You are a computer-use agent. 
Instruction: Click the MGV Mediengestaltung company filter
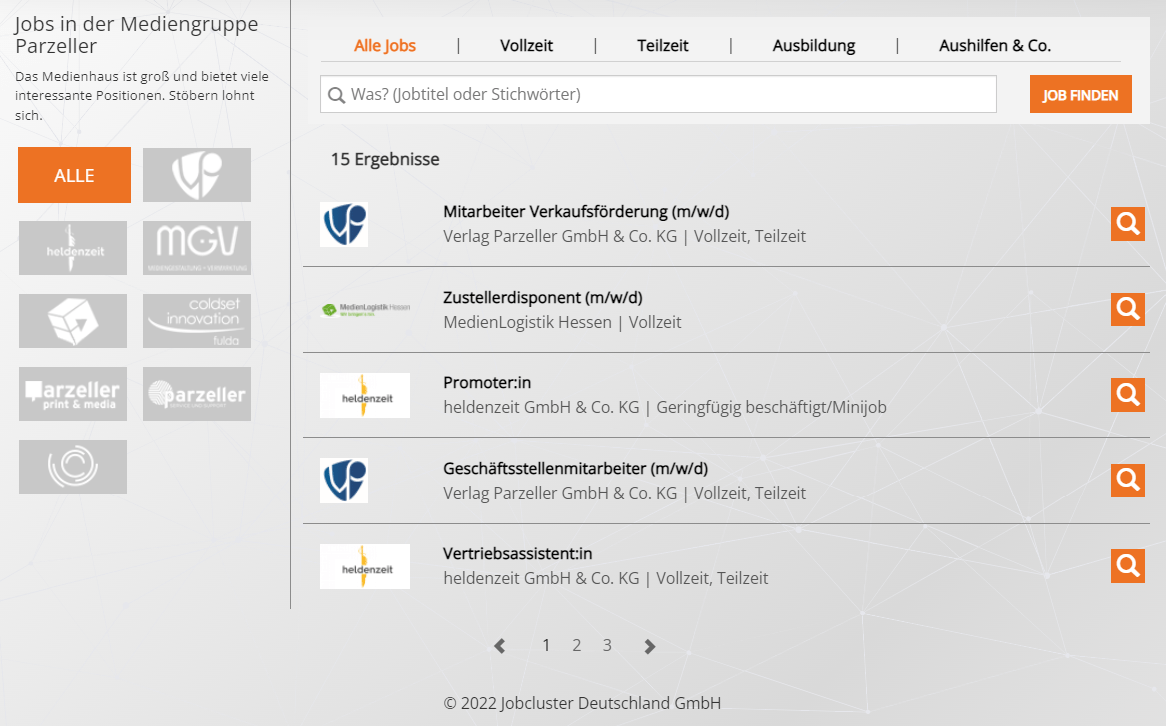[x=196, y=247]
